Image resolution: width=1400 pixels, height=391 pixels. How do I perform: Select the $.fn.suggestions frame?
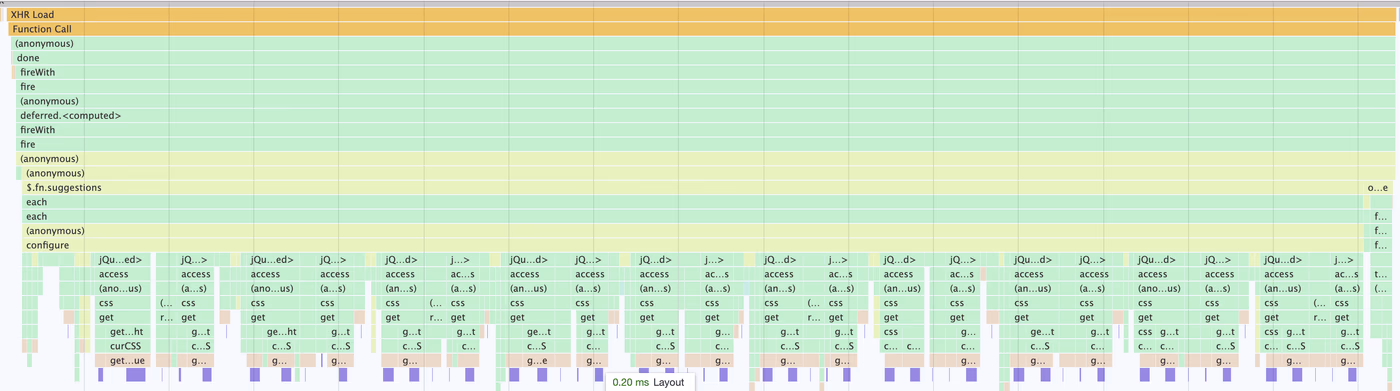tap(692, 188)
